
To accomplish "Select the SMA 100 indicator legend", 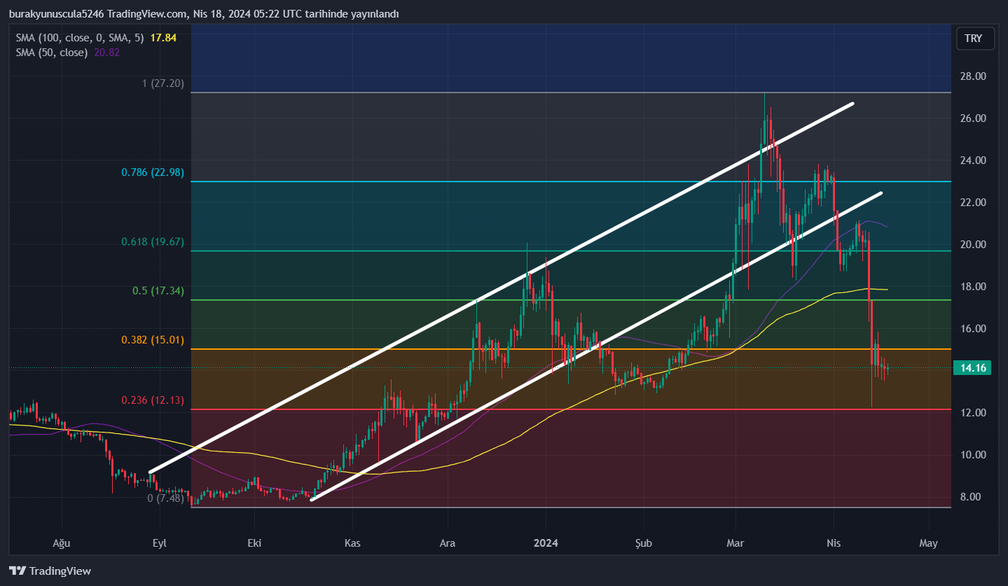I will 79,37.
